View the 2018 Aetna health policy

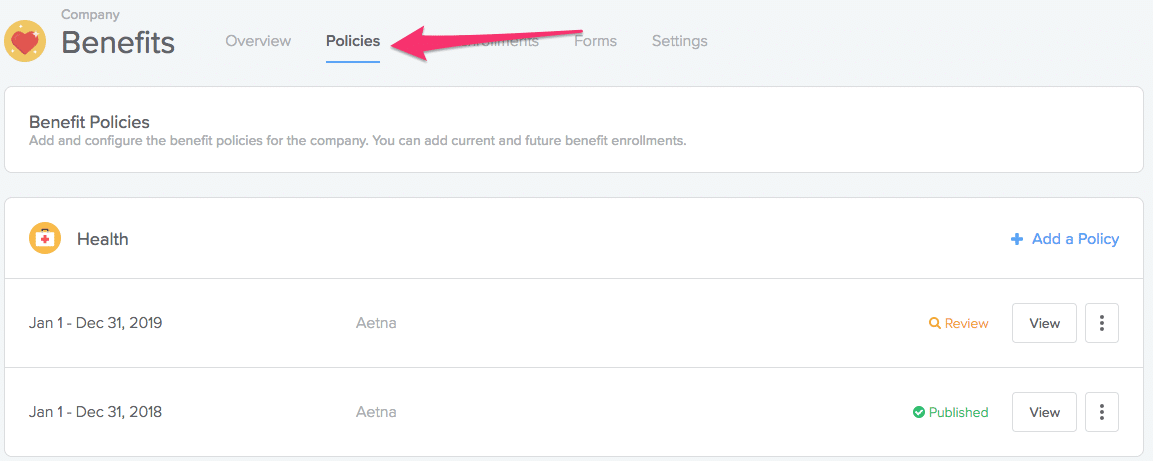1044,412
